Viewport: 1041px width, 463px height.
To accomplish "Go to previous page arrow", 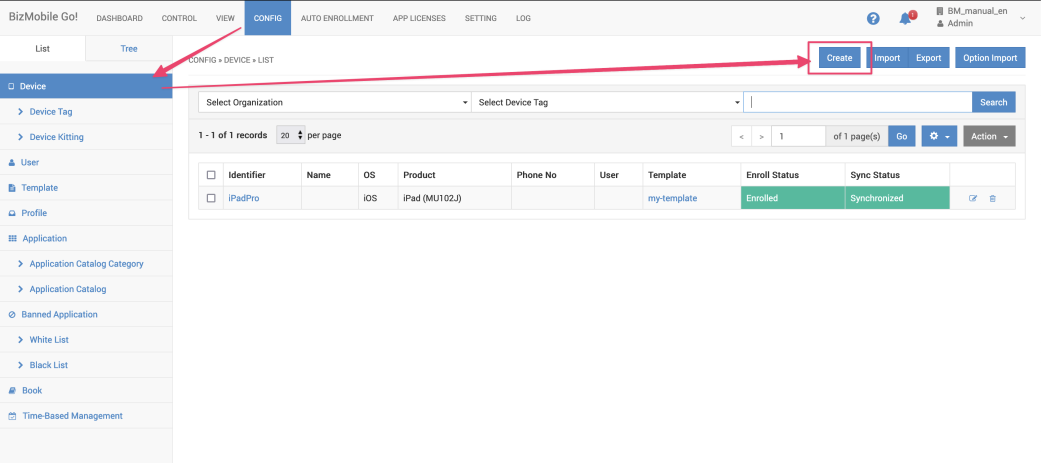I will point(741,136).
